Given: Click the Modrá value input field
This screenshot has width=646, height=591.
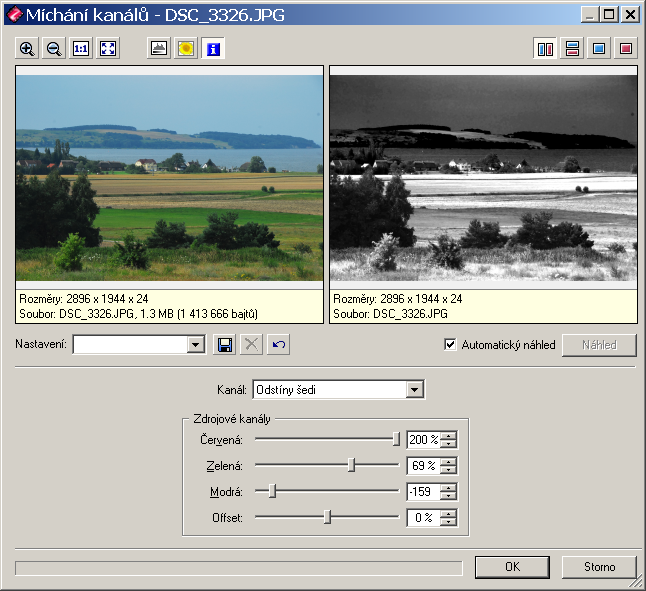Looking at the screenshot, I should (x=422, y=491).
